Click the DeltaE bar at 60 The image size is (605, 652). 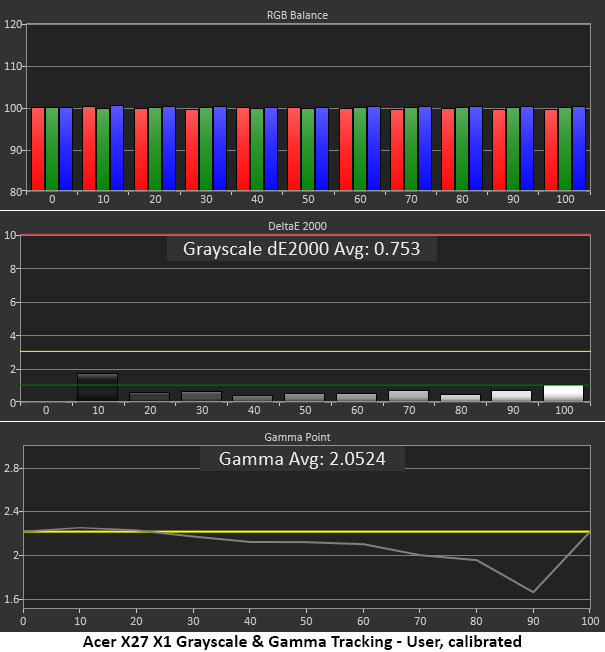[x=356, y=397]
